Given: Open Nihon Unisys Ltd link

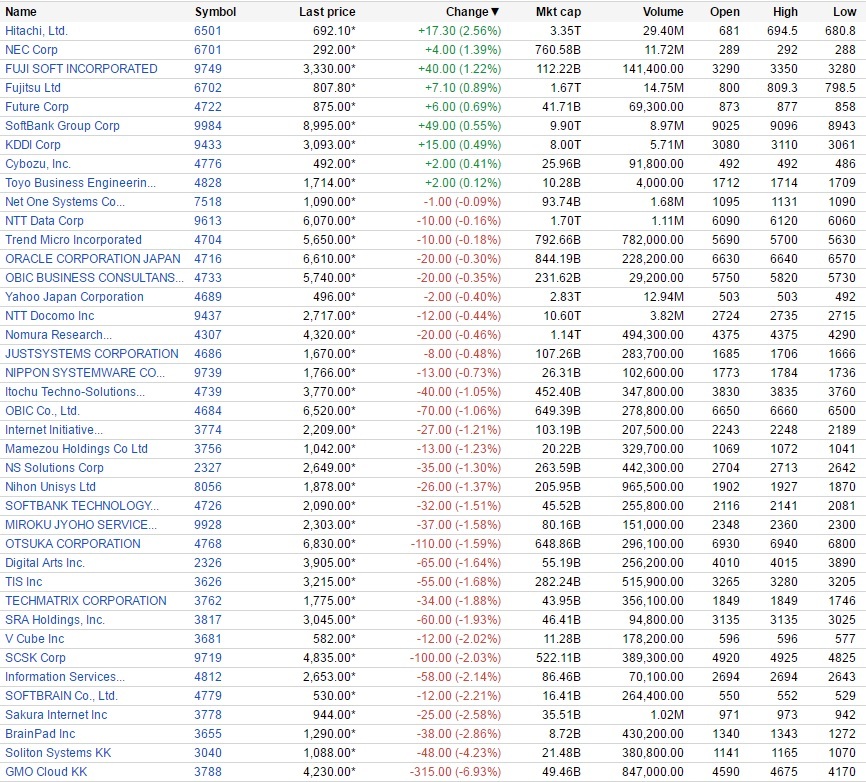Looking at the screenshot, I should tap(50, 487).
